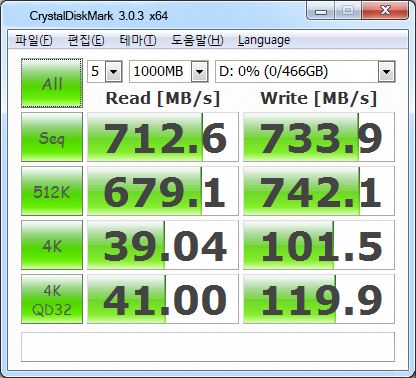Click the Read [MB/s] column header
Screen dimensions: 416x378
point(163,98)
